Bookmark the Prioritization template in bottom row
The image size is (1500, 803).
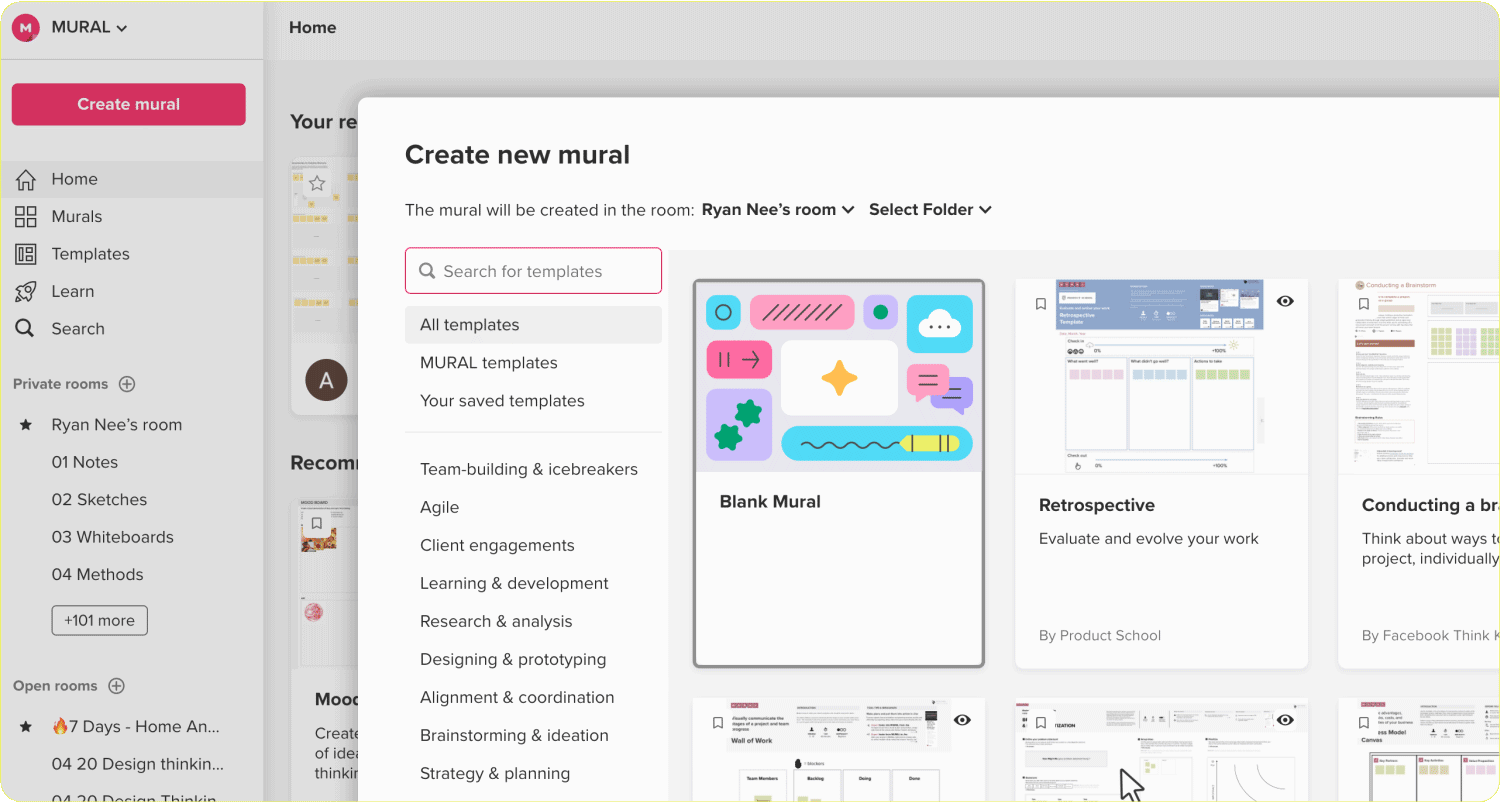1041,723
